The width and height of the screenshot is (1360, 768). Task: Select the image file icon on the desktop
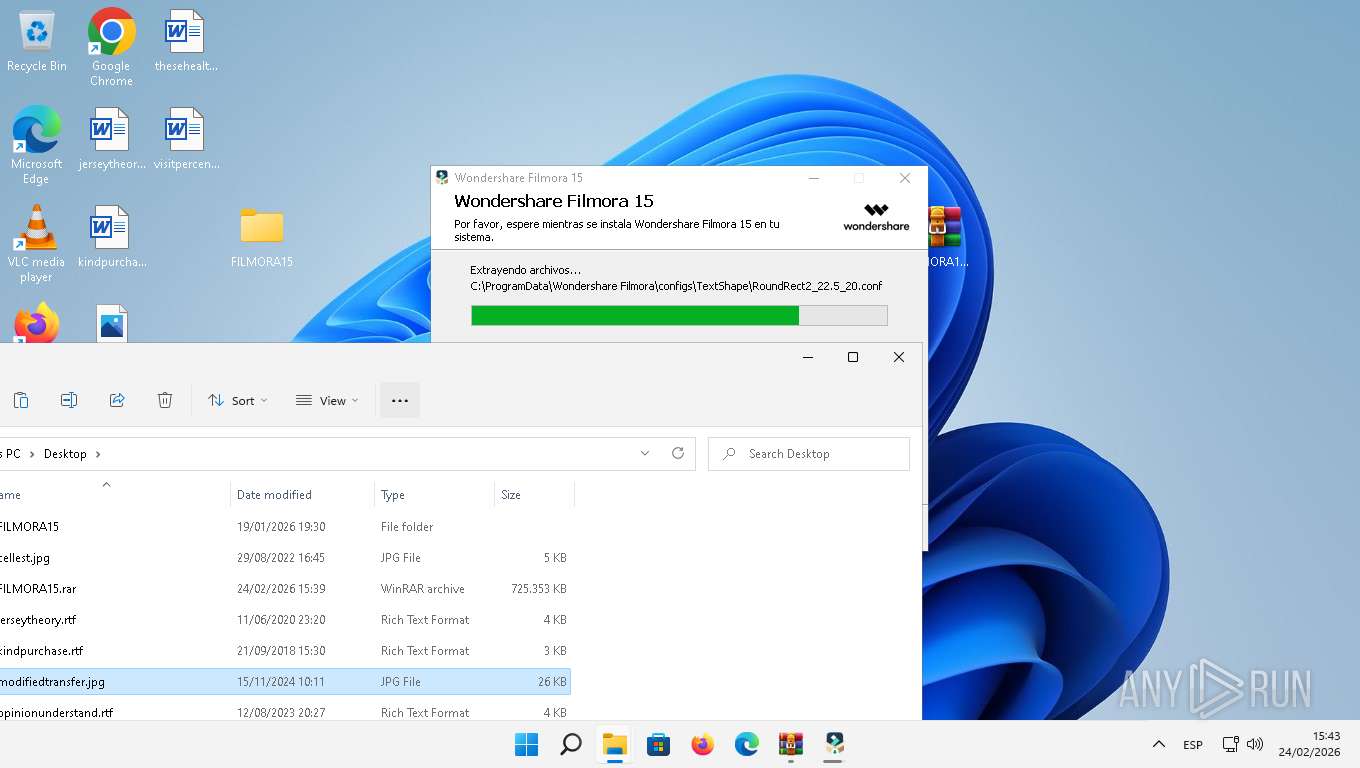point(111,324)
